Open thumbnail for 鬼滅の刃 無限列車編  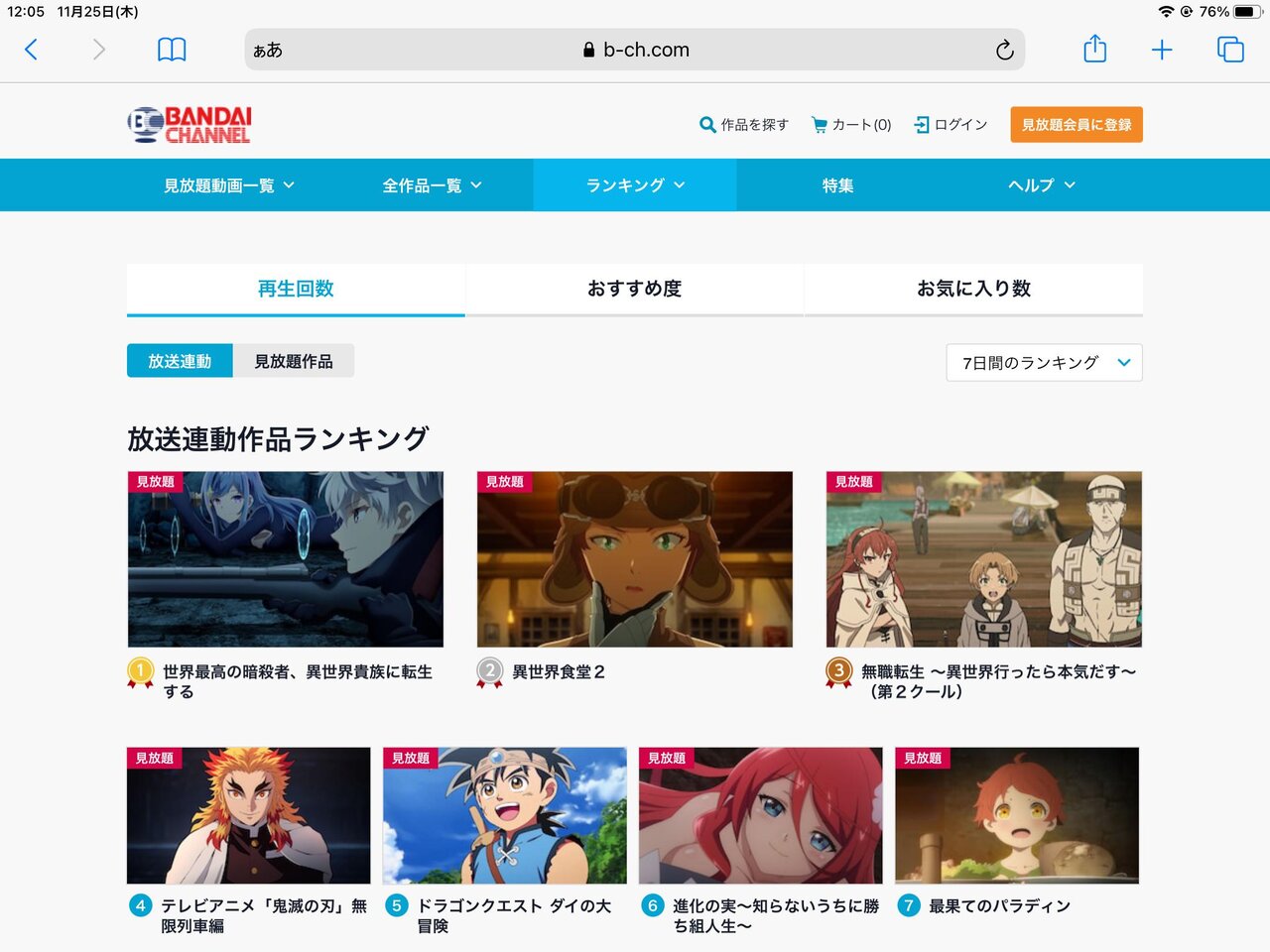(x=249, y=815)
